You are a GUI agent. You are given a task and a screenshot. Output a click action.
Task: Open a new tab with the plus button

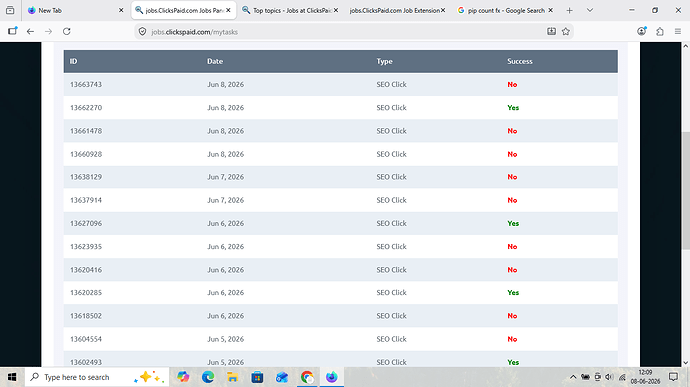(x=569, y=11)
